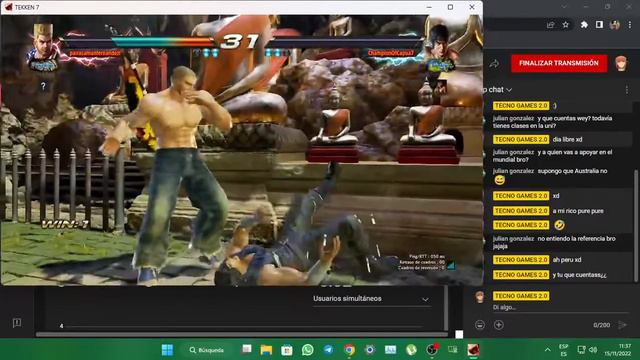Screen dimensions: 640x360
Task: Bookmark page with the Chrome star icon
Action: point(565,25)
